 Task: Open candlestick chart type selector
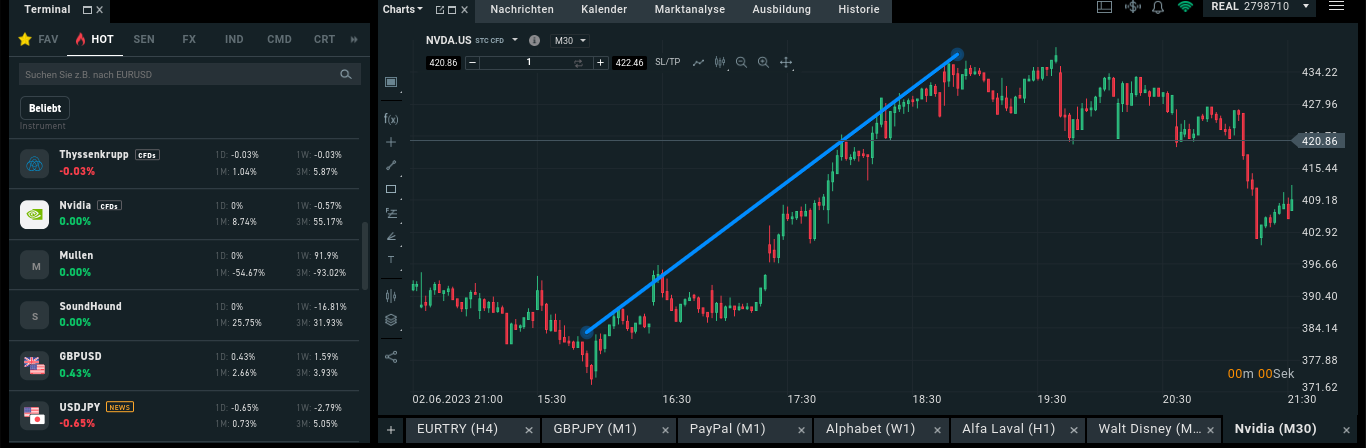(x=720, y=62)
